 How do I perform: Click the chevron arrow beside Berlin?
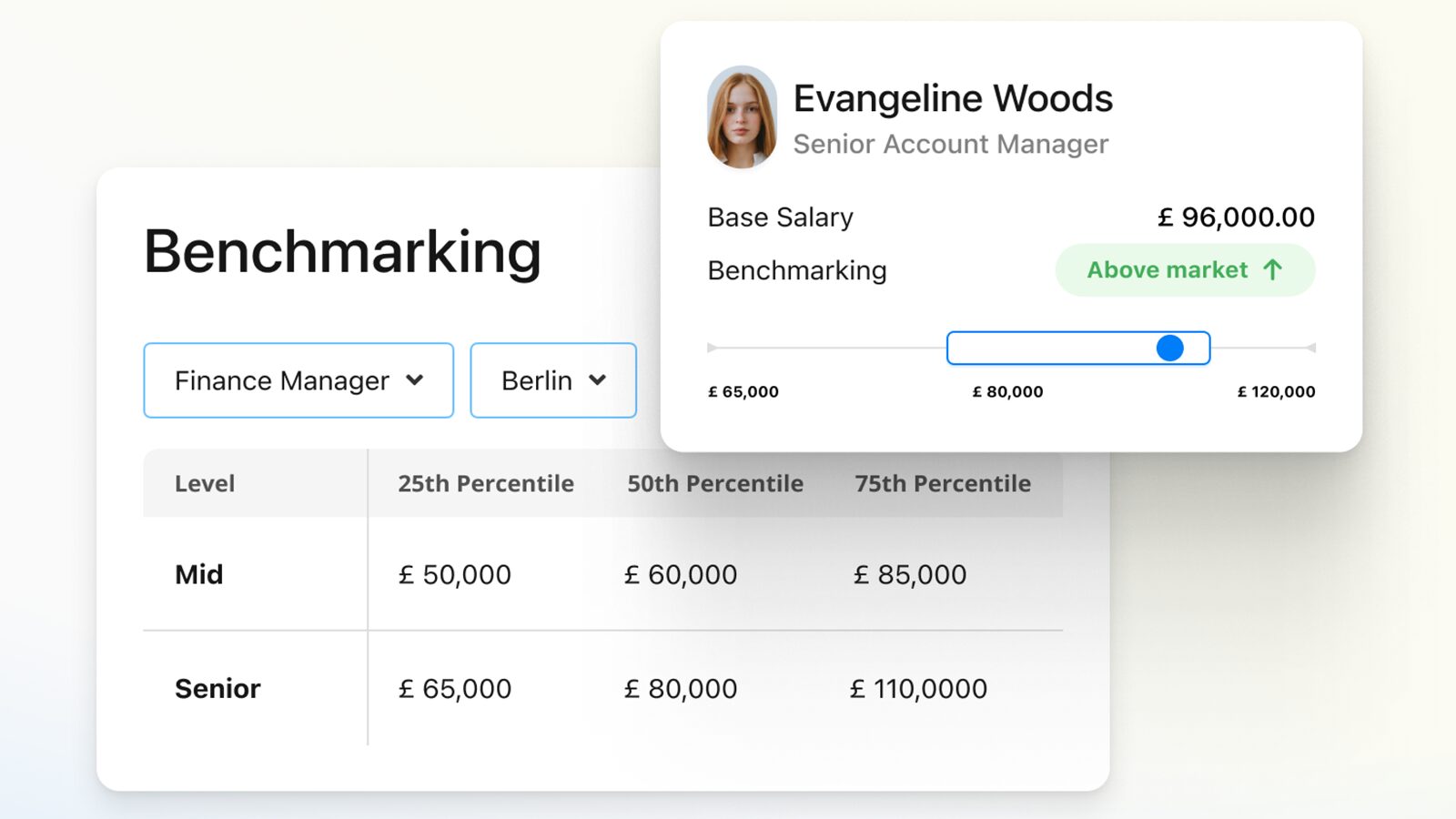[597, 380]
